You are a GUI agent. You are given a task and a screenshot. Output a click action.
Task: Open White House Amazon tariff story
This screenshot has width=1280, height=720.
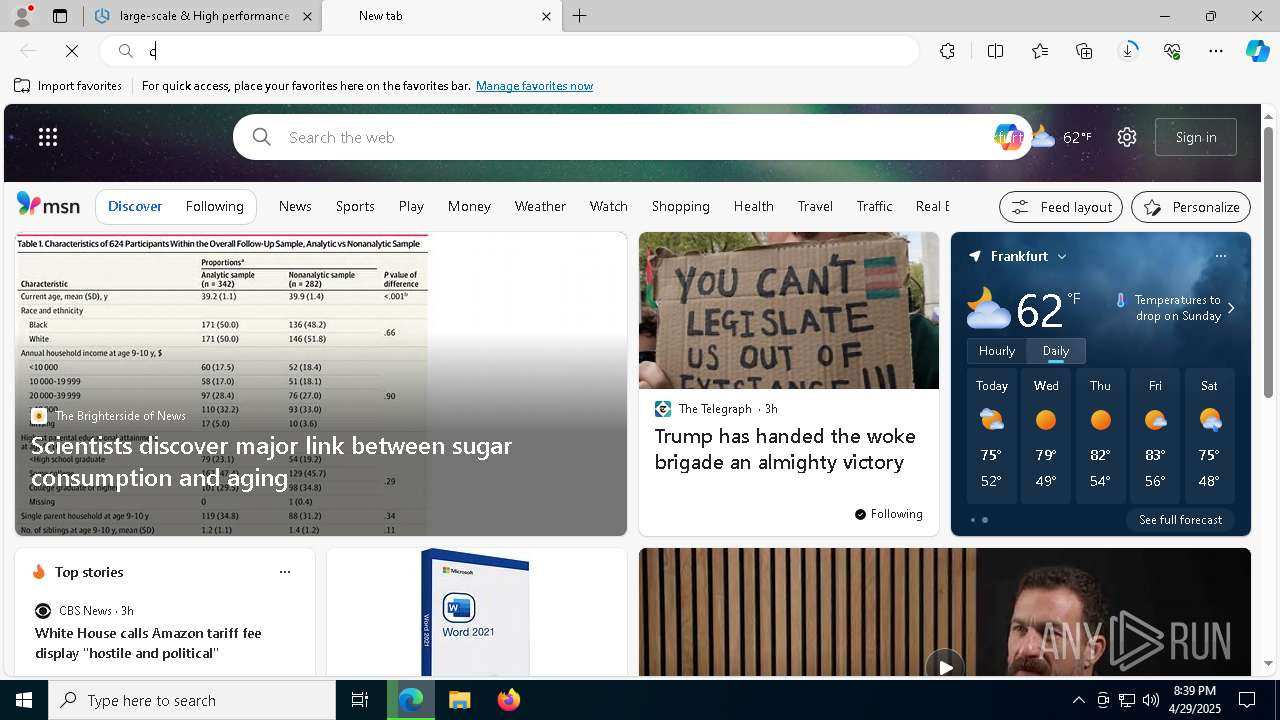click(x=148, y=643)
